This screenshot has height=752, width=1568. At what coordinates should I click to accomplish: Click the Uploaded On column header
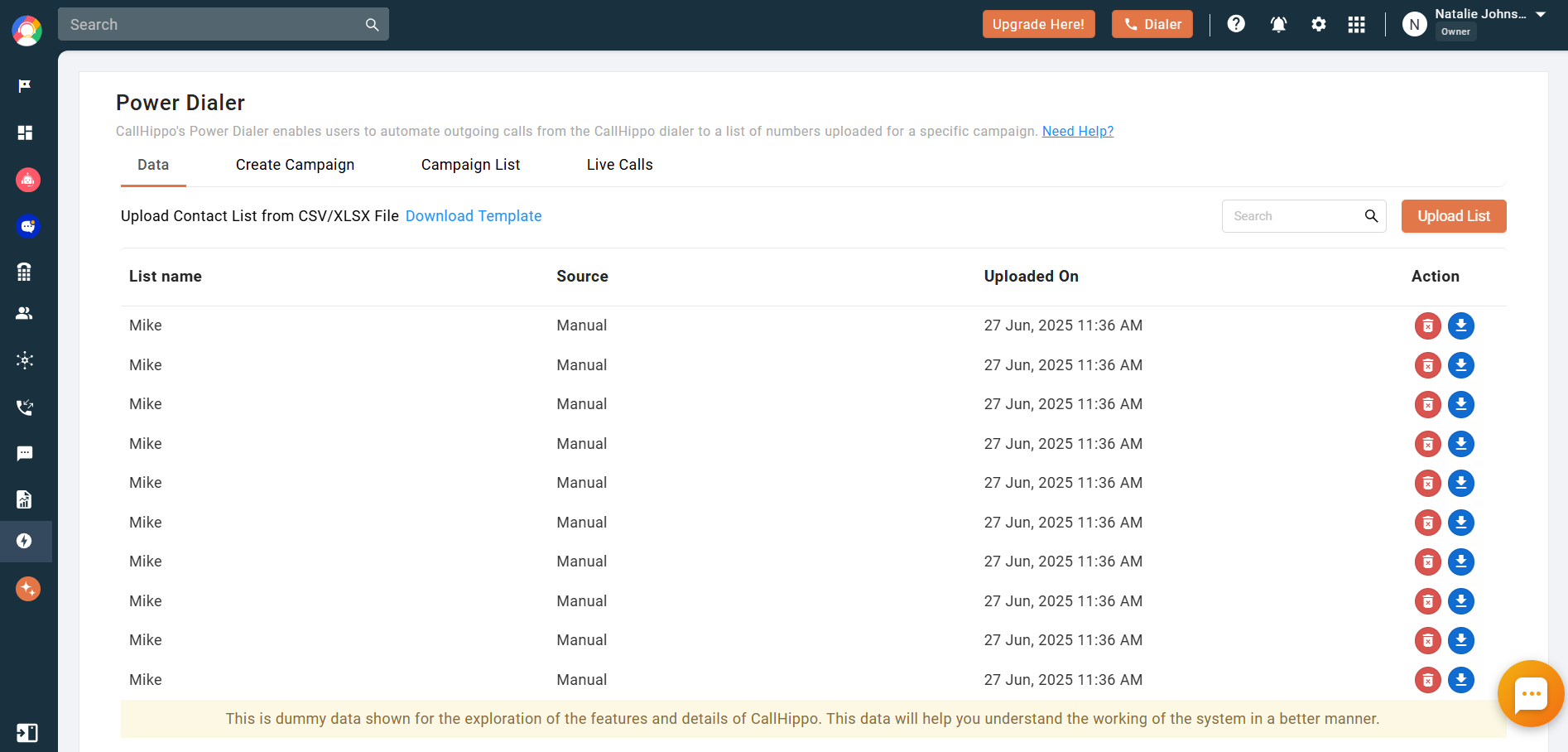1031,277
